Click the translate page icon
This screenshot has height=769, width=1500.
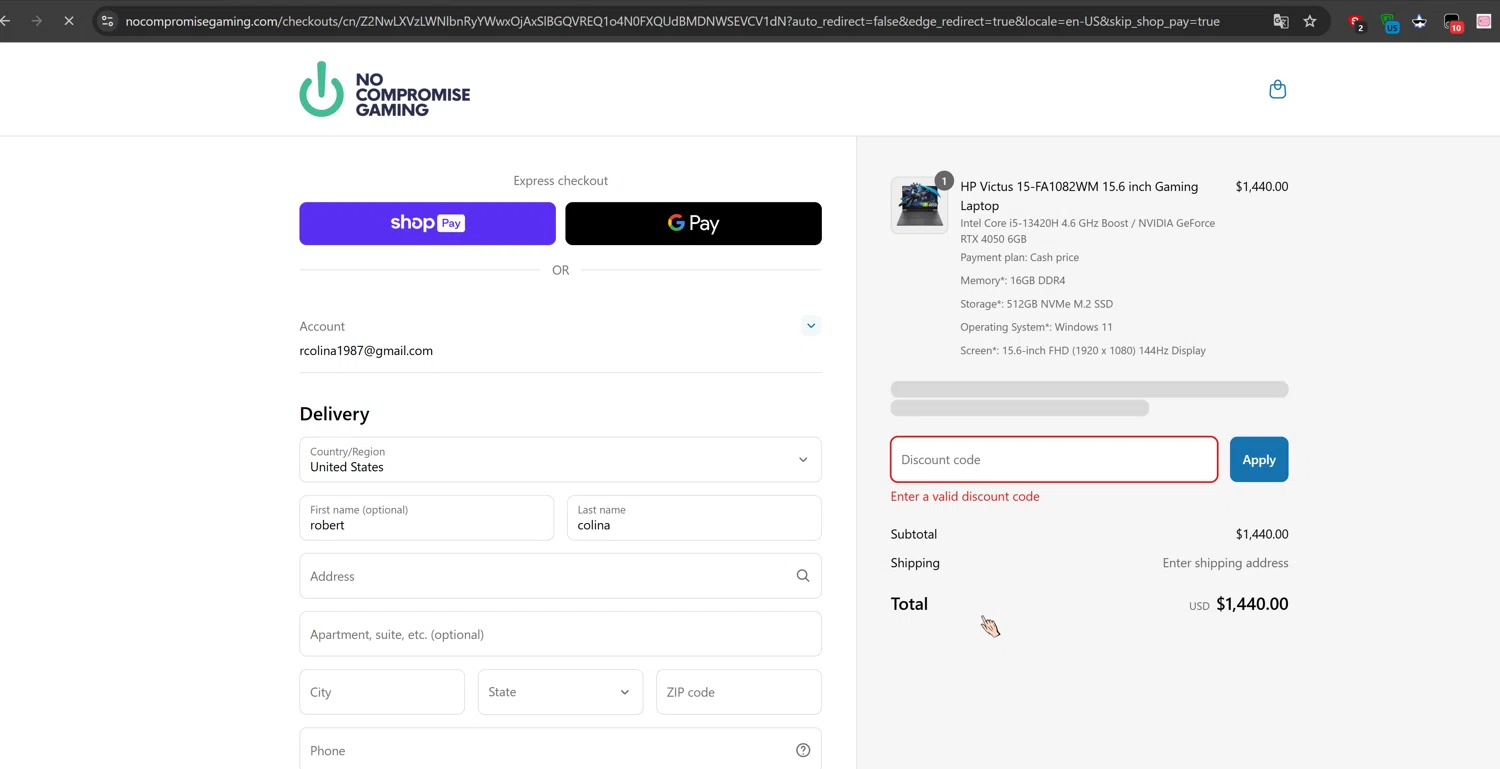tap(1281, 21)
